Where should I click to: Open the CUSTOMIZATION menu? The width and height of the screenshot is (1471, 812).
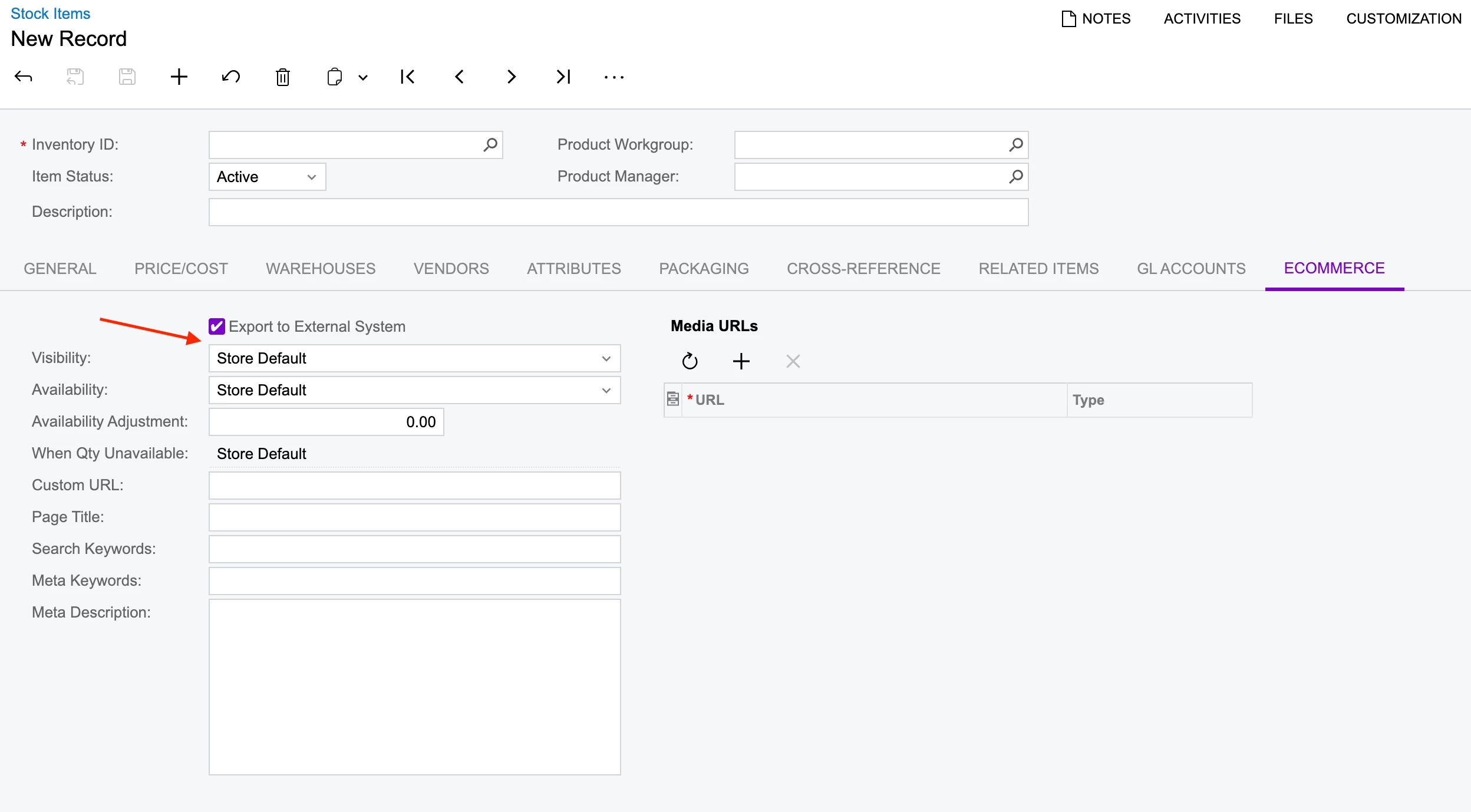[x=1403, y=18]
